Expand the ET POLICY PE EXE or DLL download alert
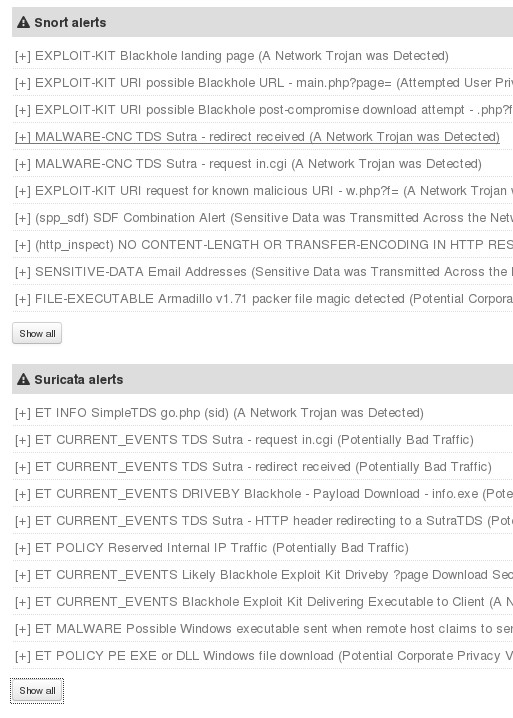Image resolution: width=513 pixels, height=718 pixels. point(264,656)
